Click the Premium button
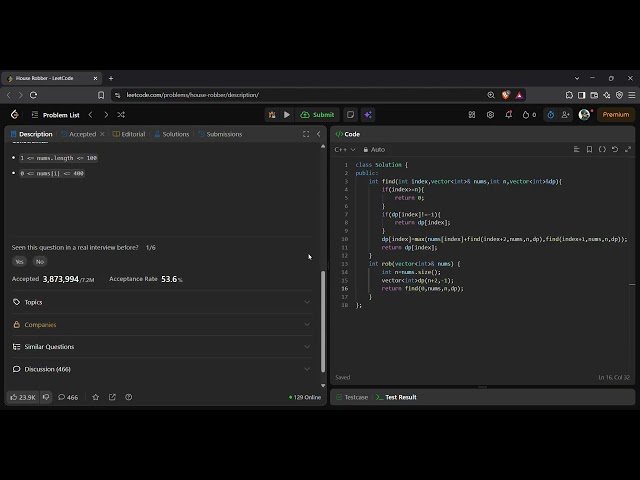Image resolution: width=640 pixels, height=480 pixels. (x=616, y=115)
